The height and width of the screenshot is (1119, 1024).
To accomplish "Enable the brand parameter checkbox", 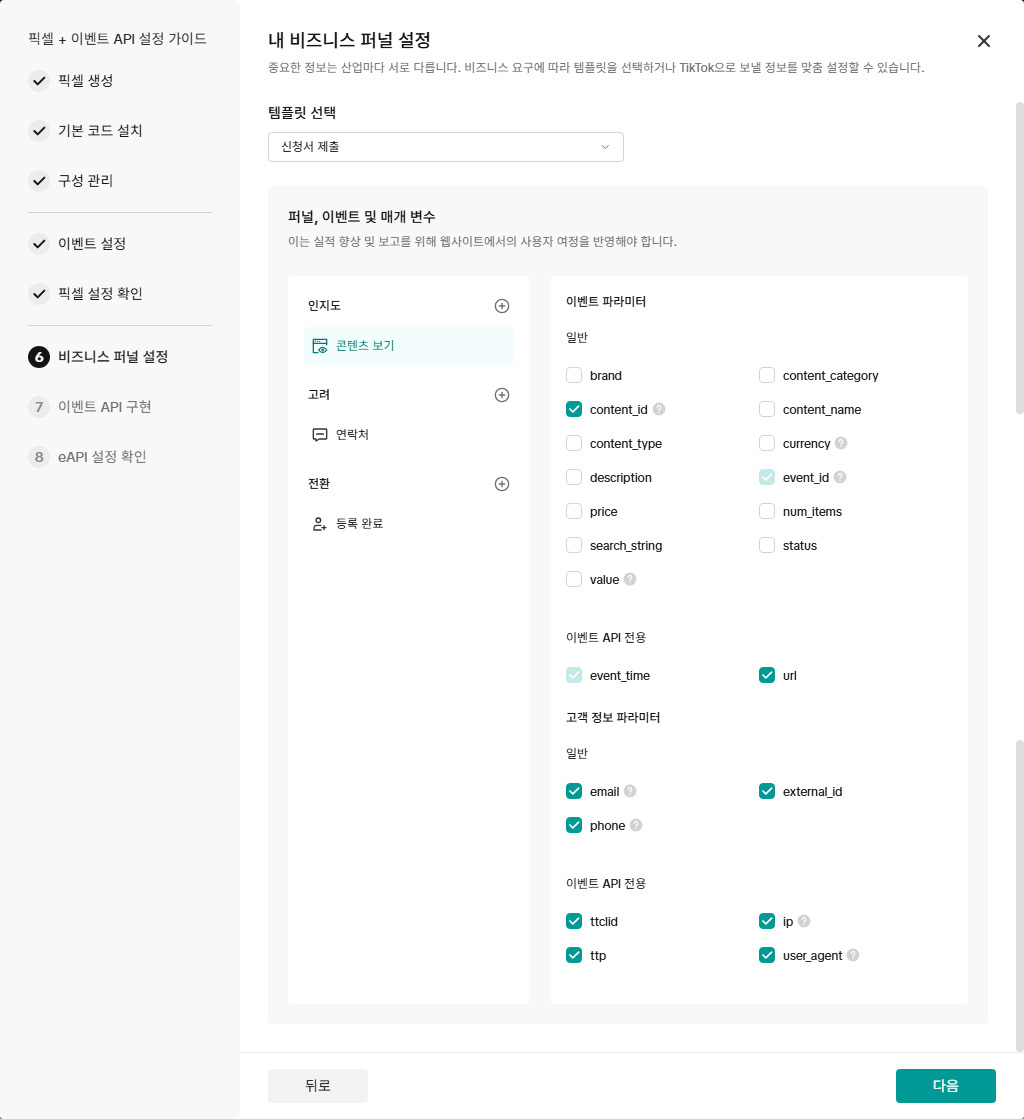I will [574, 376].
